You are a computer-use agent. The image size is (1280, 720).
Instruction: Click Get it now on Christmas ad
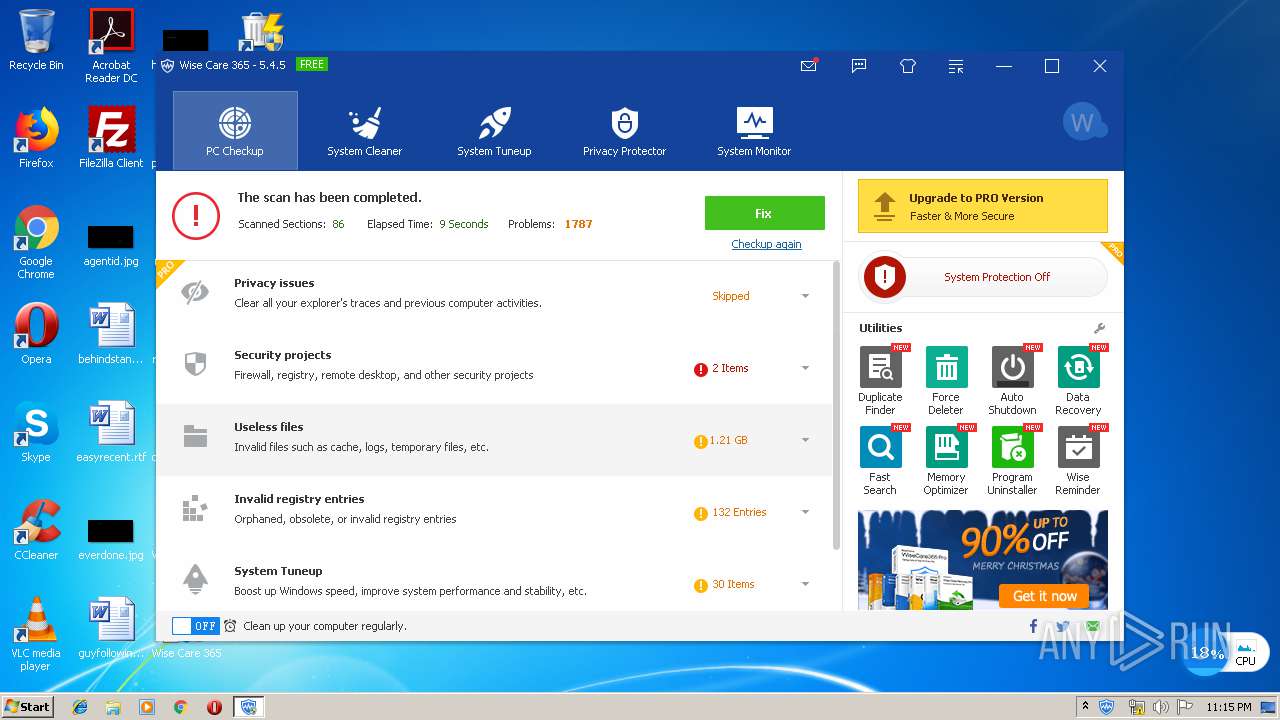(1044, 596)
